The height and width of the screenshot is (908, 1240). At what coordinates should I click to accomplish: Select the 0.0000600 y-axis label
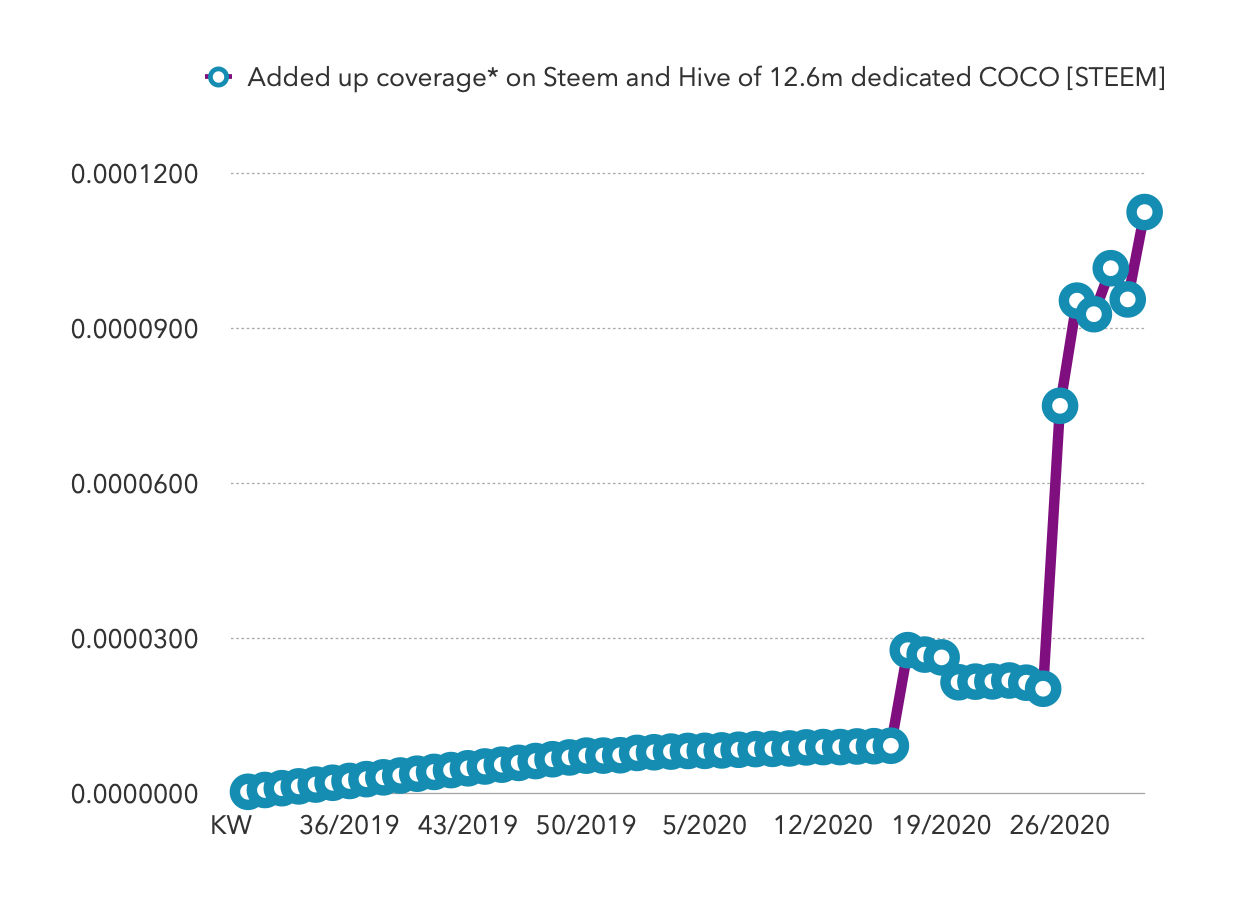point(134,484)
